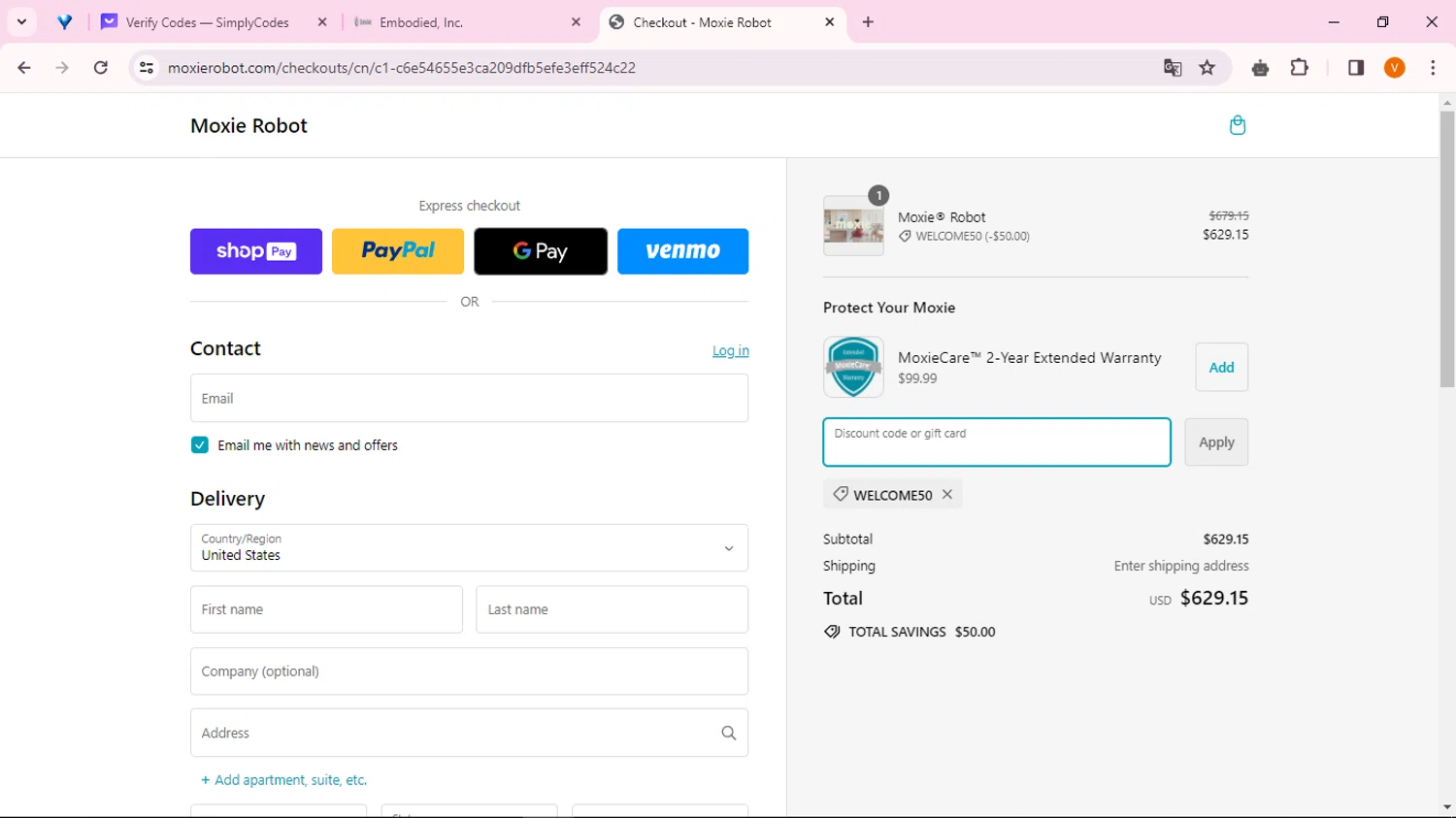Bookmark this page with star icon

tap(1208, 68)
